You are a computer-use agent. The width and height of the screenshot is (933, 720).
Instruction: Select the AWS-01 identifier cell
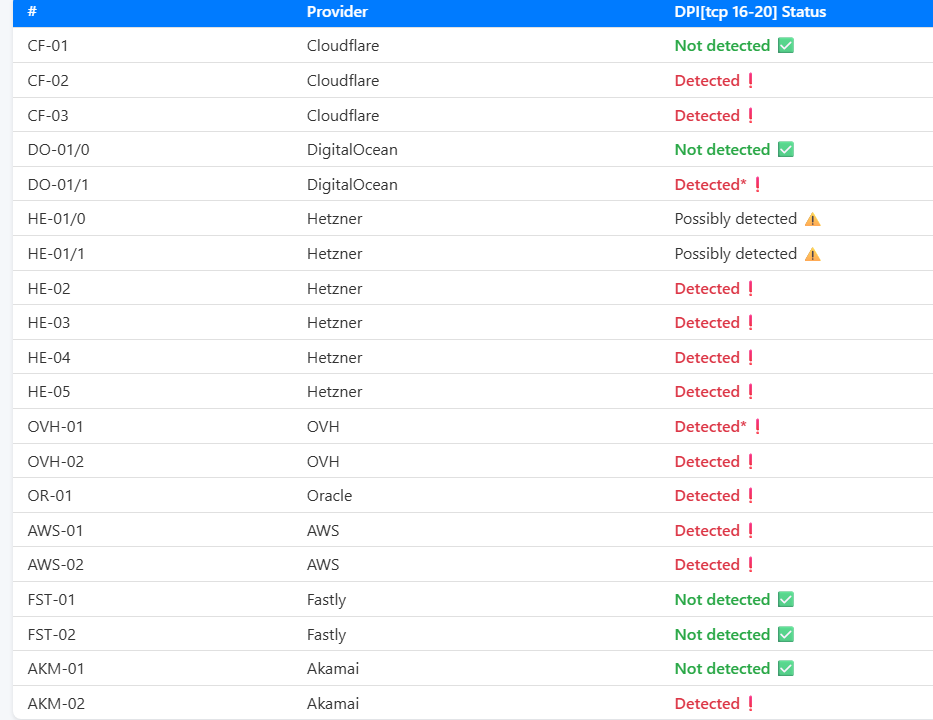coord(55,531)
